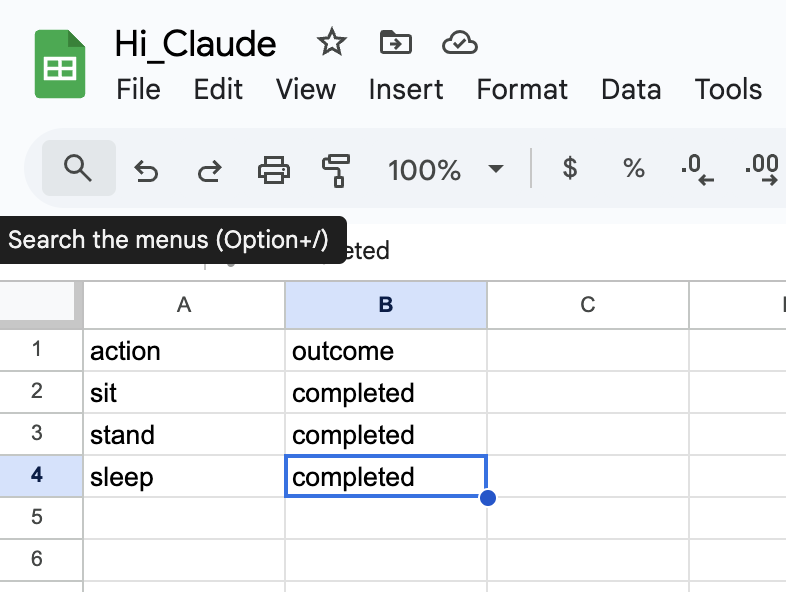The height and width of the screenshot is (592, 786).
Task: Open the Insert menu
Action: point(406,89)
